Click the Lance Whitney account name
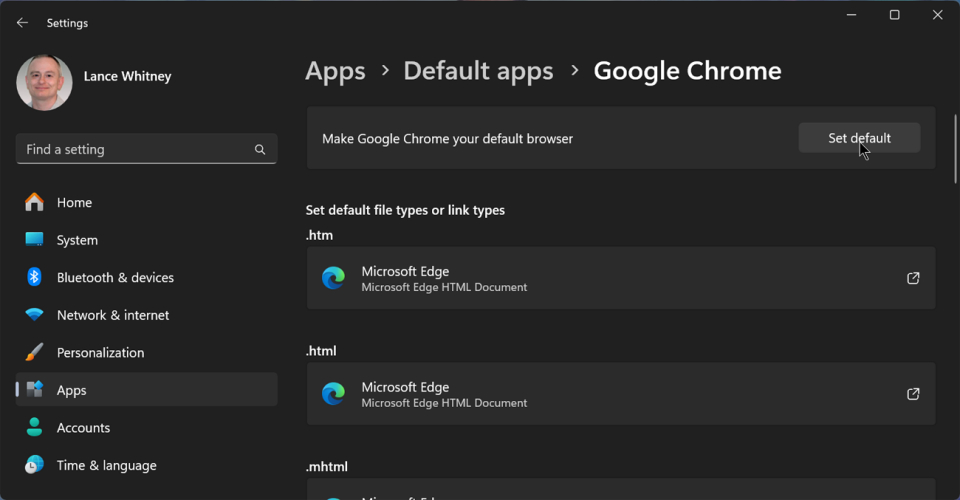The image size is (960, 500). pyautogui.click(x=127, y=76)
